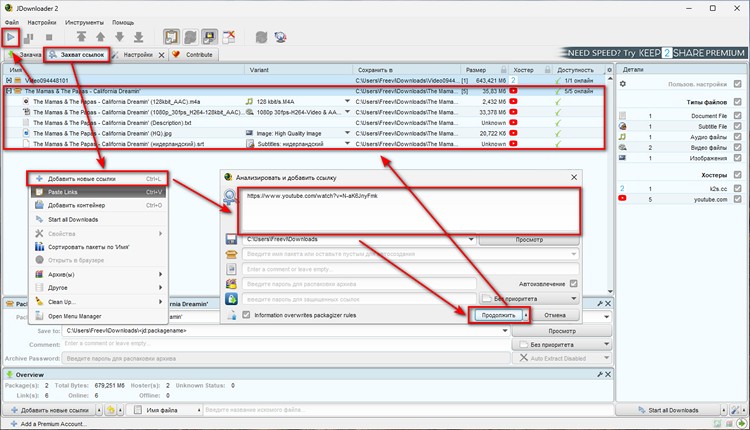Screen dimensions: 750x430
Task: Move selection to bottom with toolbar arrow
Action: coord(139,37)
